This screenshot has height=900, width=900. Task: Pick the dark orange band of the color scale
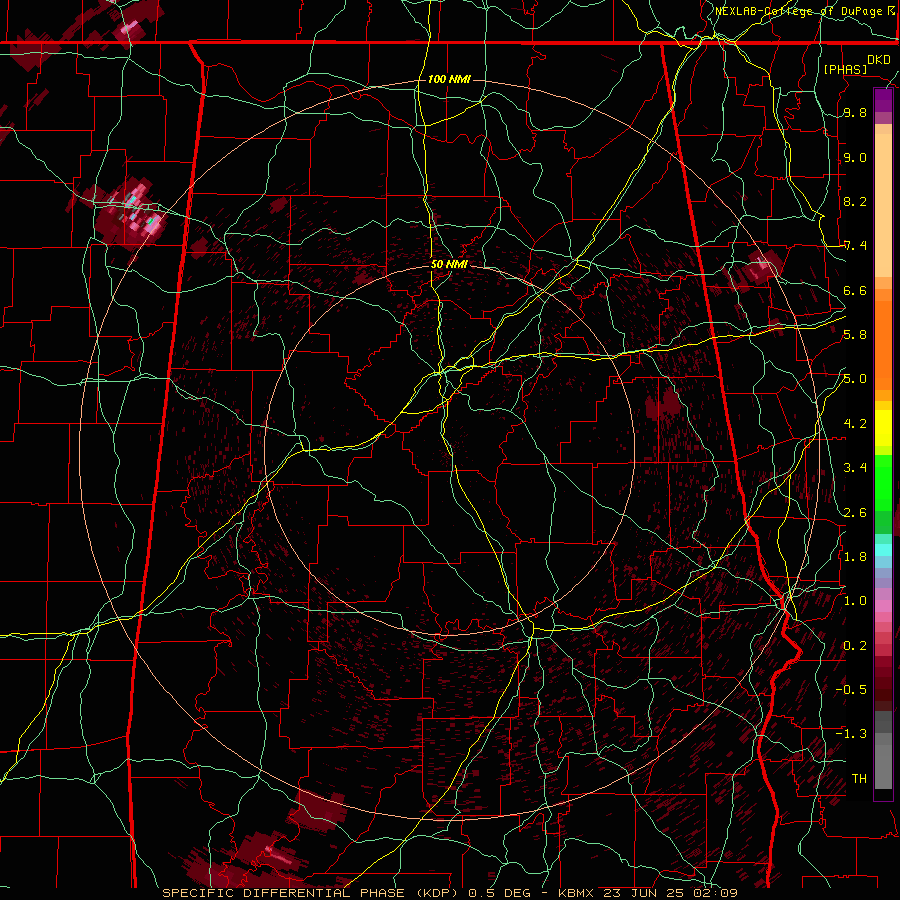tap(883, 346)
